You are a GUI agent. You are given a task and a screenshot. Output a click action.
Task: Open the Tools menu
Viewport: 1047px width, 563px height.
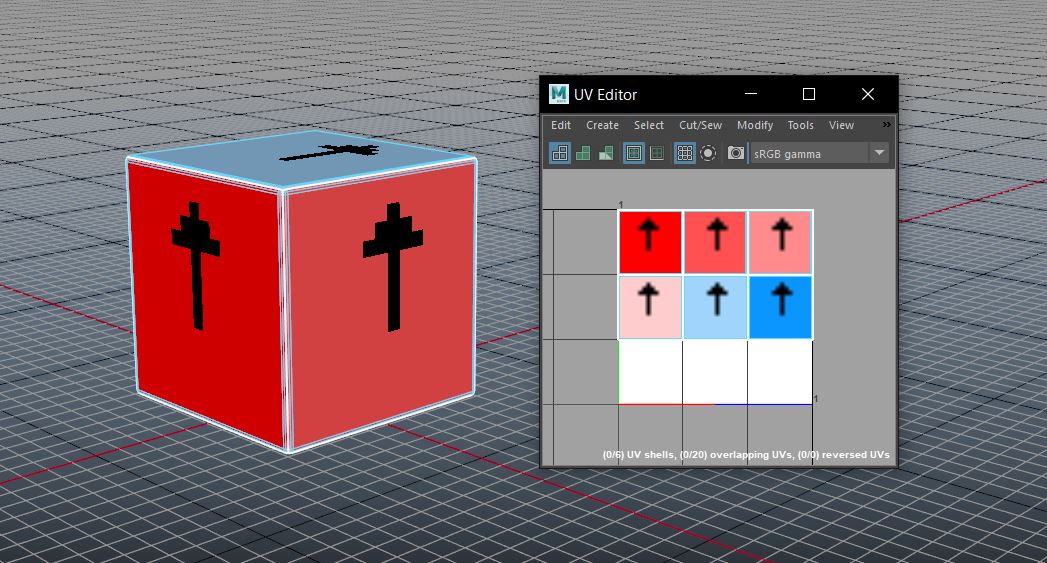[801, 125]
